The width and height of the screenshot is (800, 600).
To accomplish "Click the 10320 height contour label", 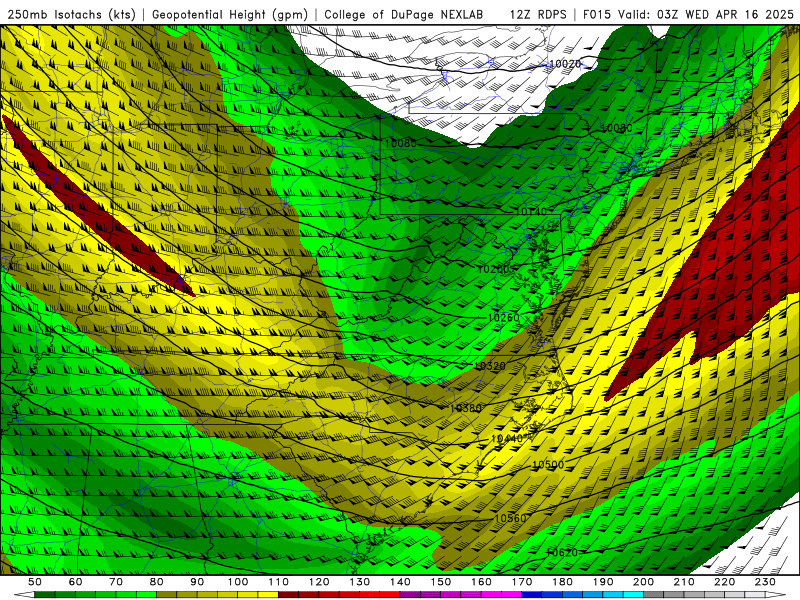I will coord(490,366).
